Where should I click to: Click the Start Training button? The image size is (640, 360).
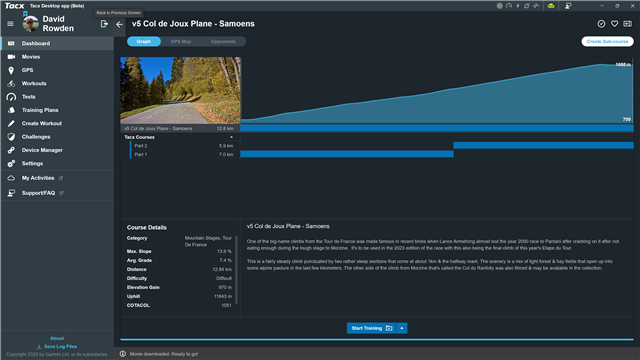(371, 328)
